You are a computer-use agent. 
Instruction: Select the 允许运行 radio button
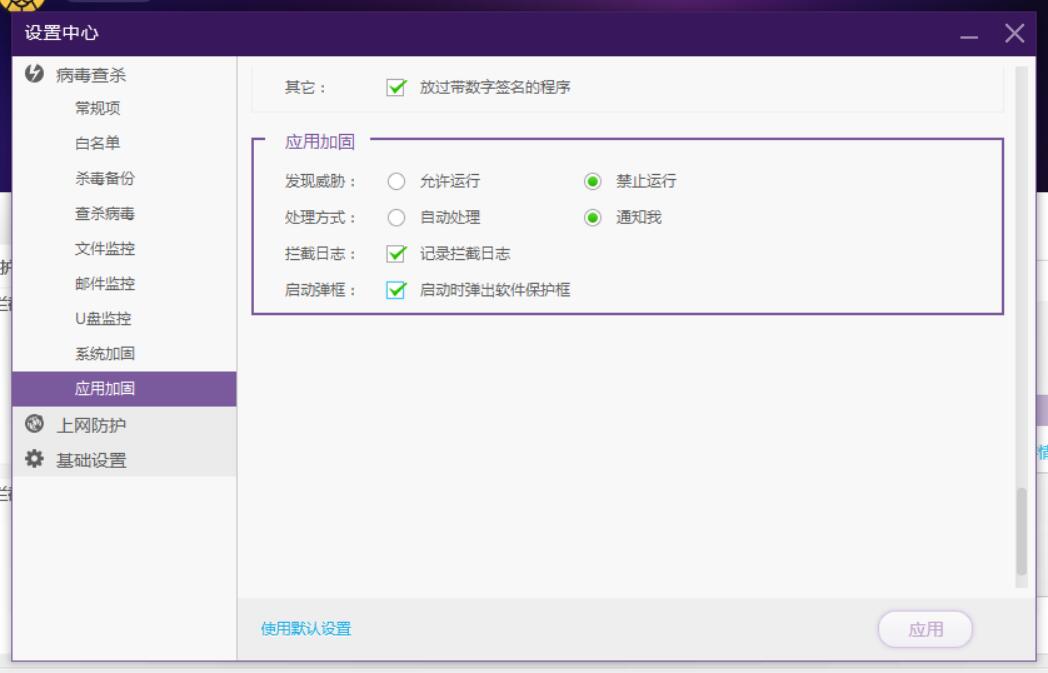click(x=396, y=182)
